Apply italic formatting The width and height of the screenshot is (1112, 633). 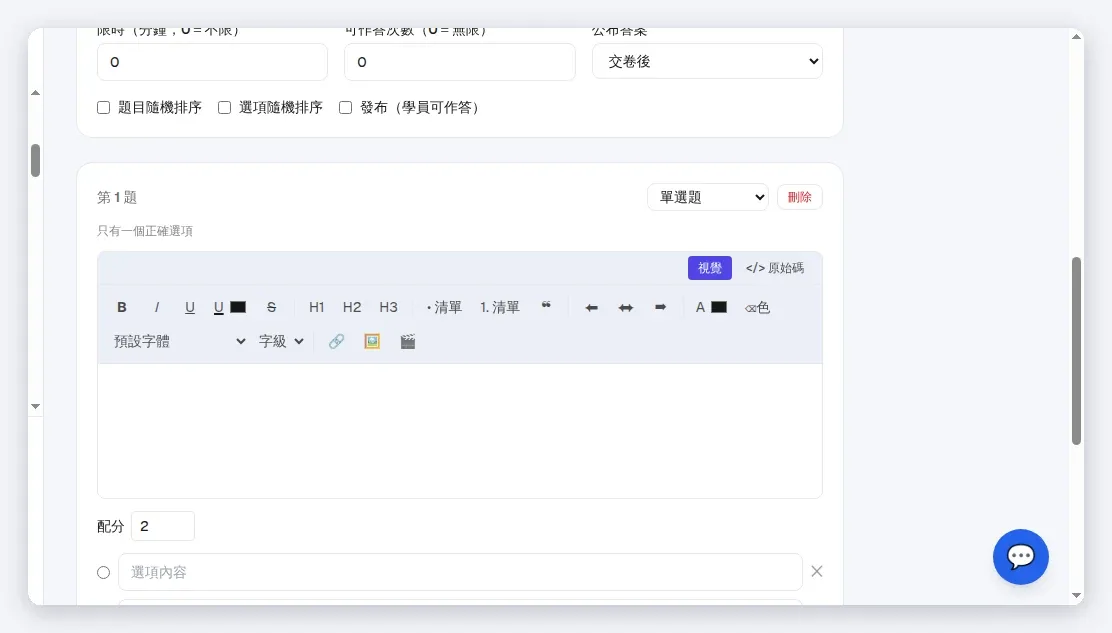point(157,307)
